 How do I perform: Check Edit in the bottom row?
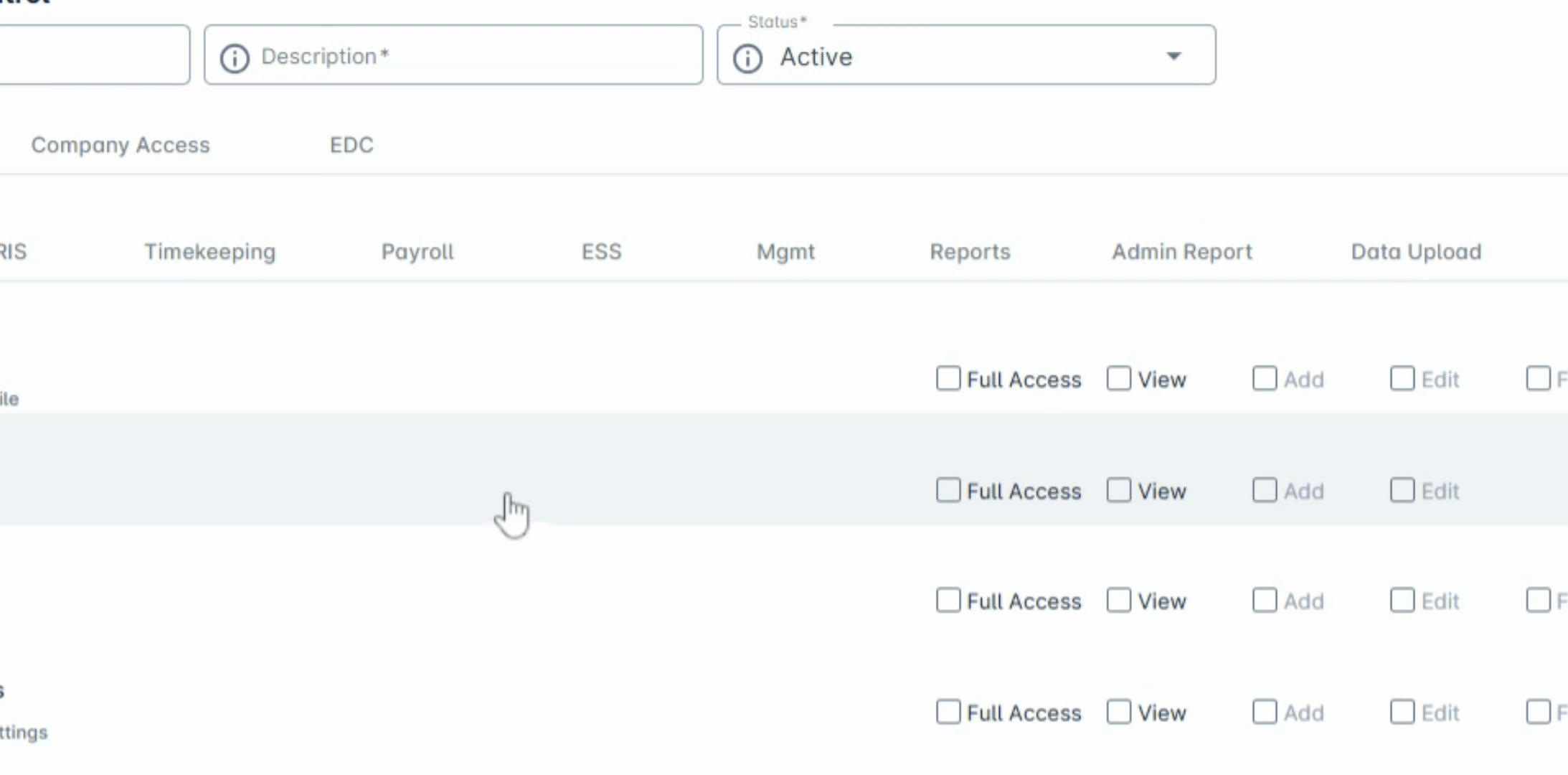pyautogui.click(x=1402, y=712)
